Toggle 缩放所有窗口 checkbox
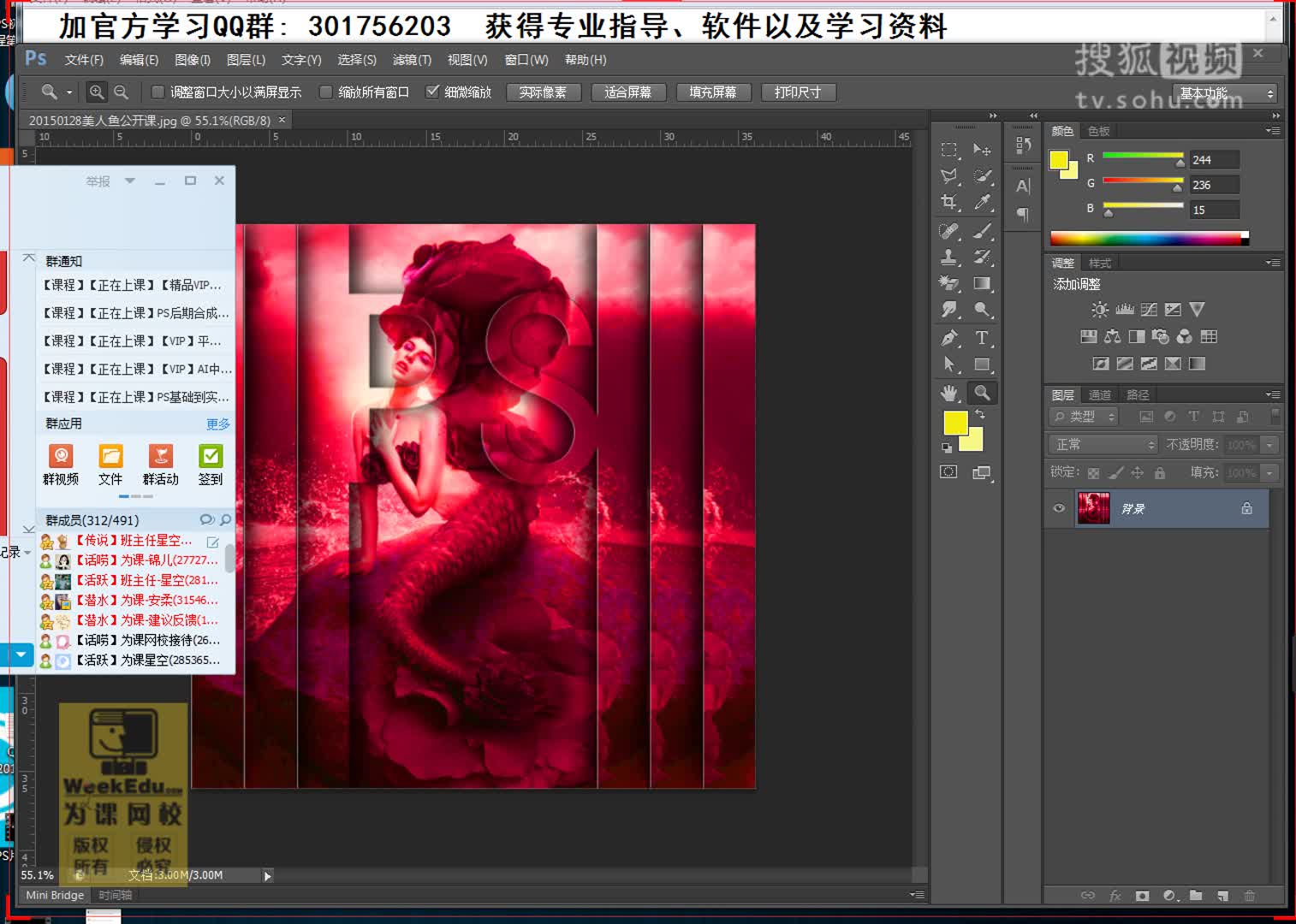The width and height of the screenshot is (1296, 924). tap(325, 92)
